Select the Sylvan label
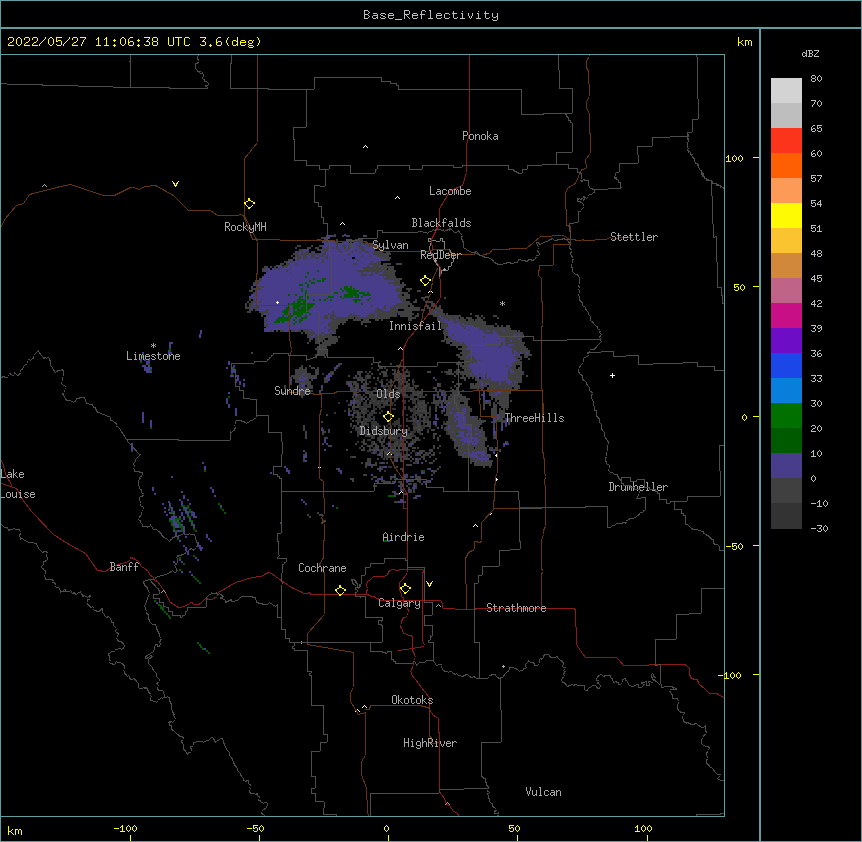Image resolution: width=862 pixels, height=842 pixels. point(390,245)
